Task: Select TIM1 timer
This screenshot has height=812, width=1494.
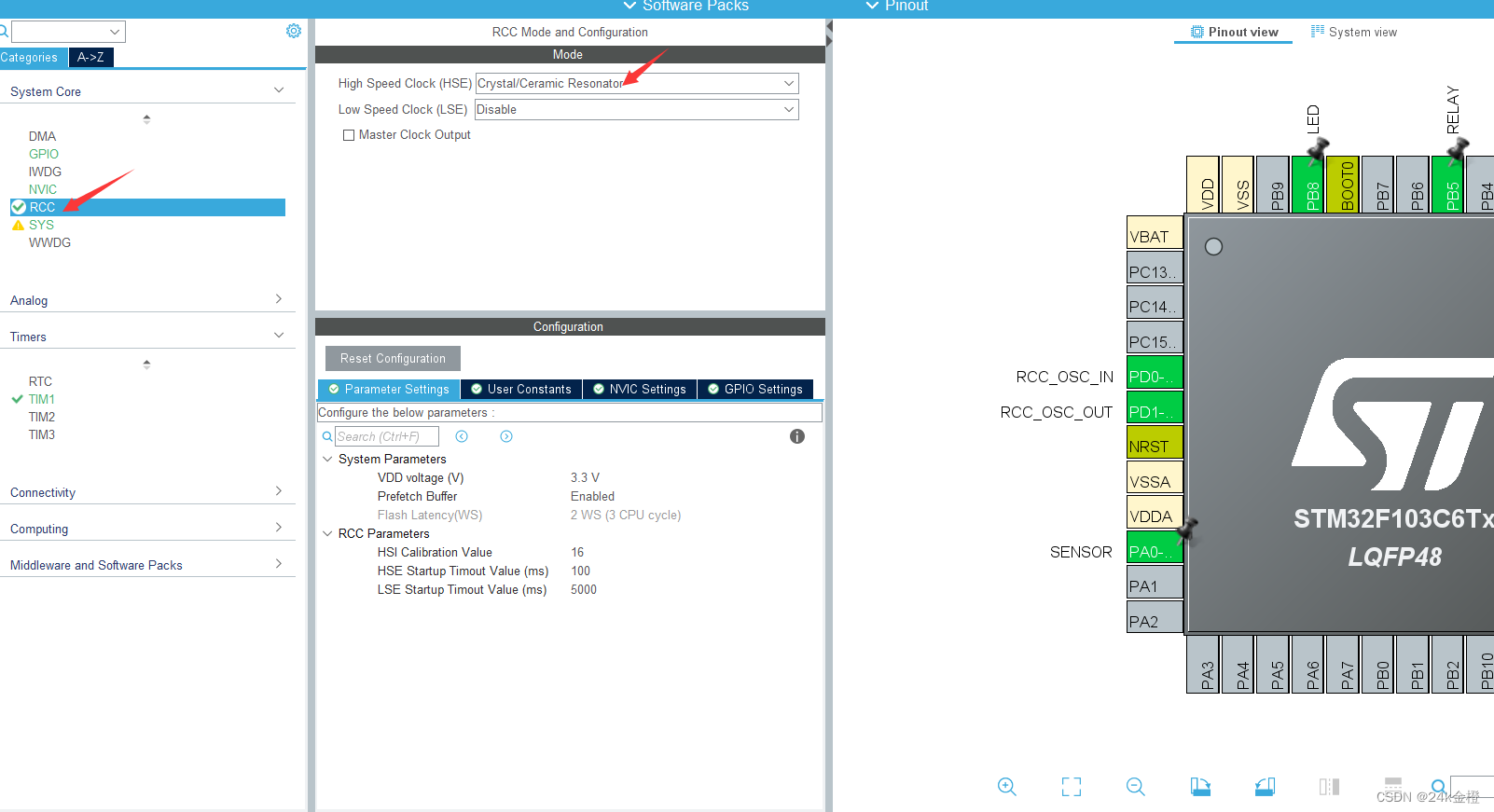Action: (x=41, y=399)
